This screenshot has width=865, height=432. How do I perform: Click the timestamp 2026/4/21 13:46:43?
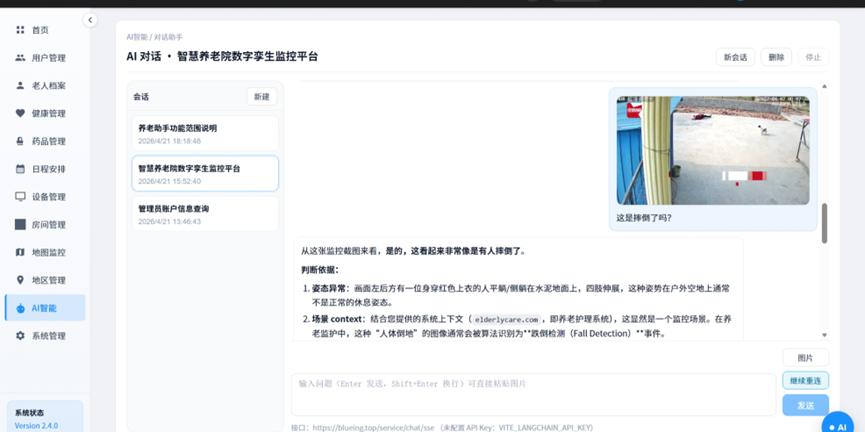169,221
